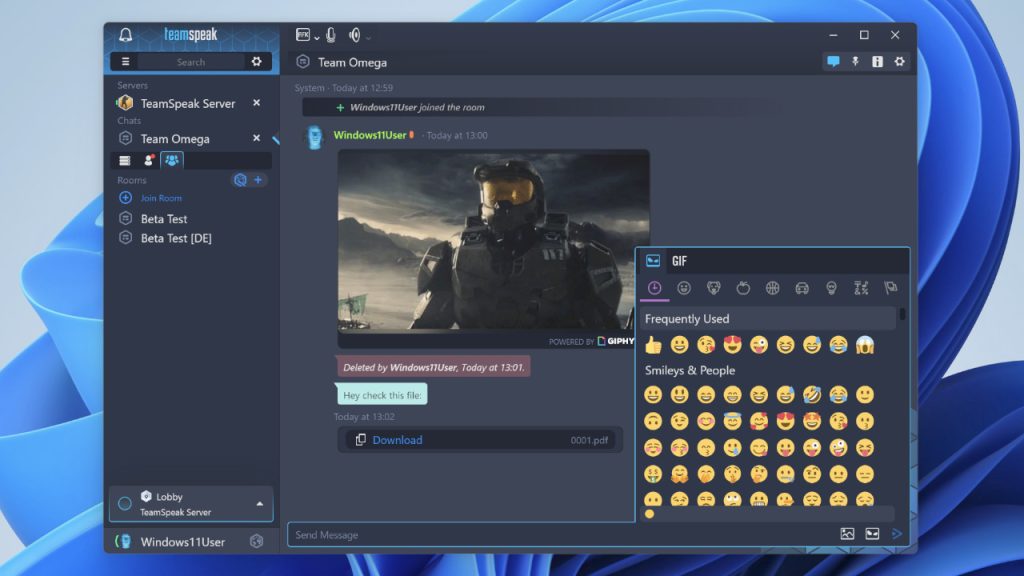
Task: Open the notifications bell icon
Action: (126, 34)
